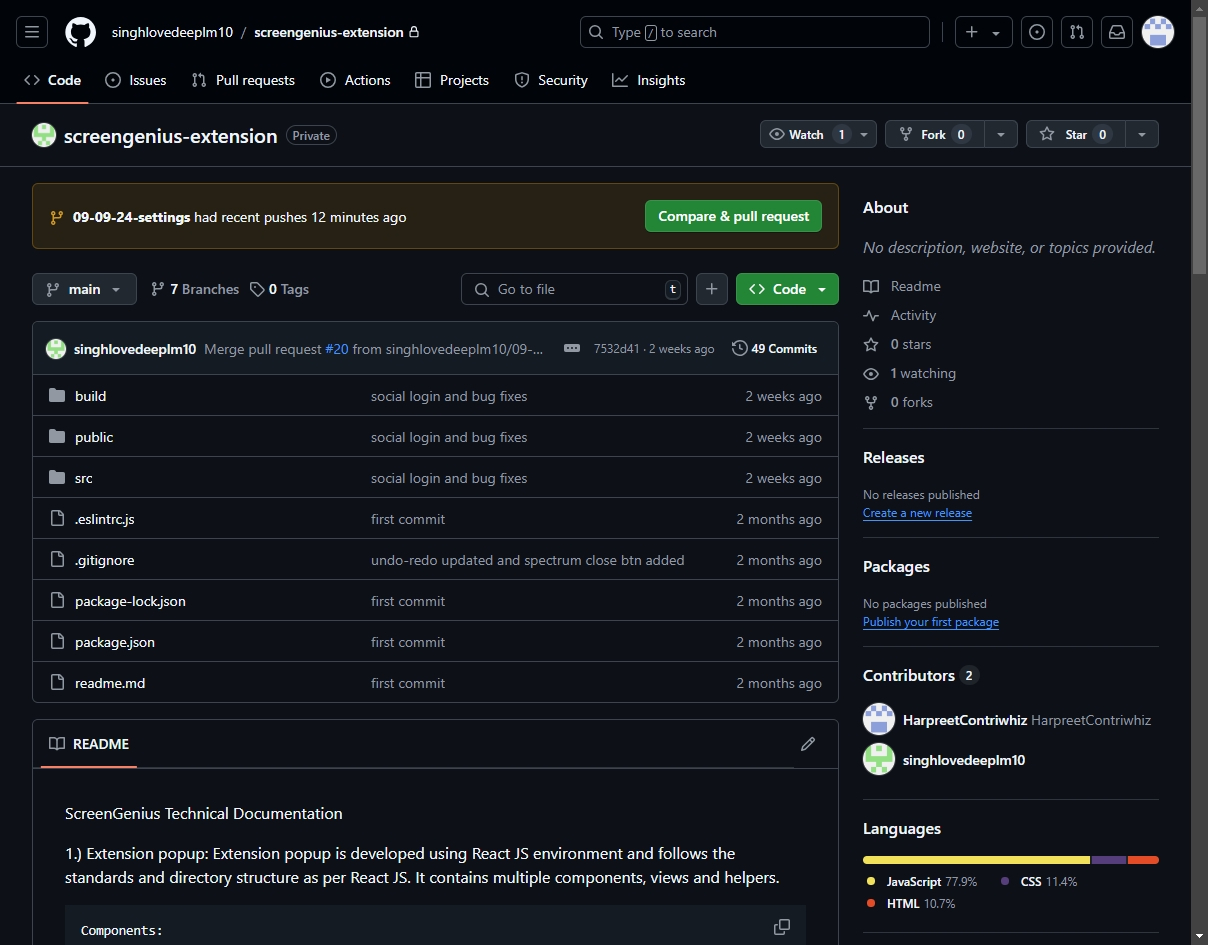The width and height of the screenshot is (1208, 945).
Task: Open the 49 Commits history
Action: tap(775, 348)
